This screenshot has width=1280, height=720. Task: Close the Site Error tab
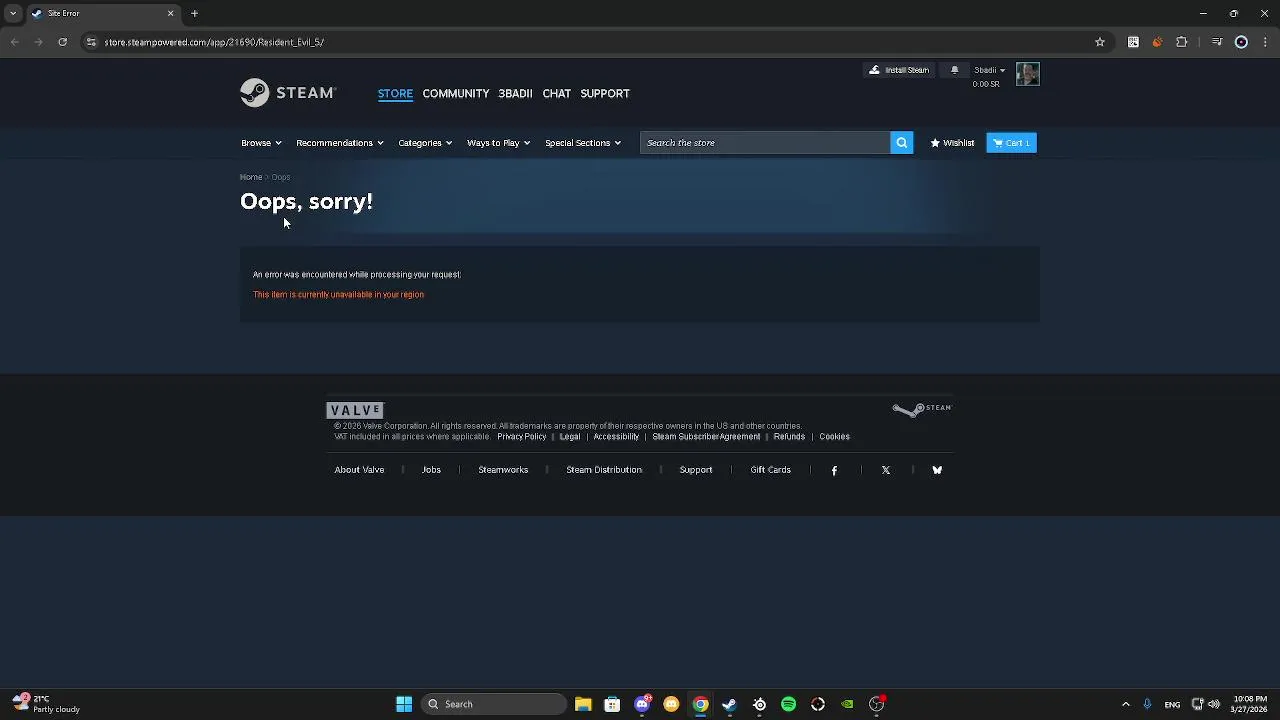[x=170, y=13]
